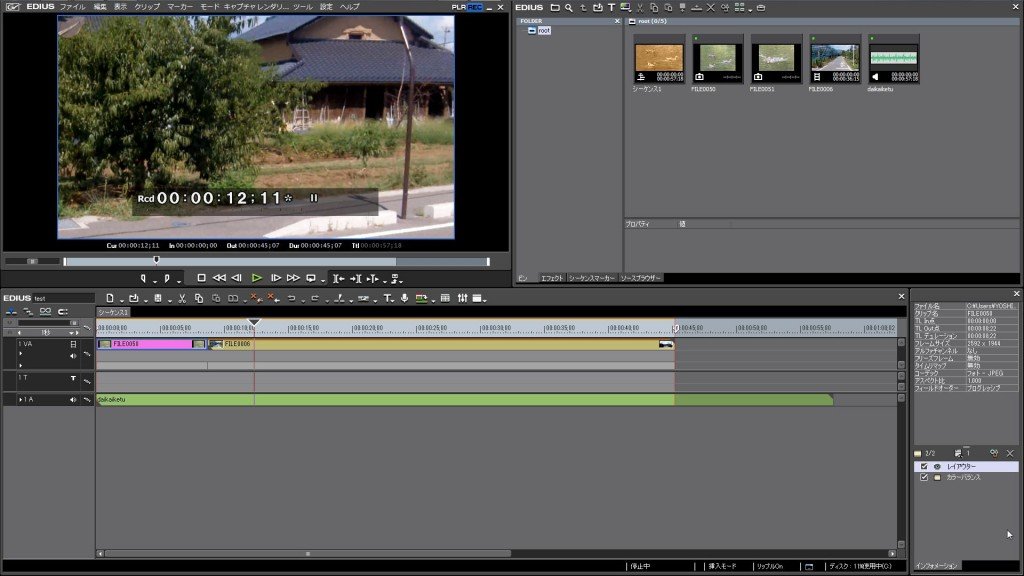
Task: Click the Add Title T icon in bin toolbar
Action: 611,8
